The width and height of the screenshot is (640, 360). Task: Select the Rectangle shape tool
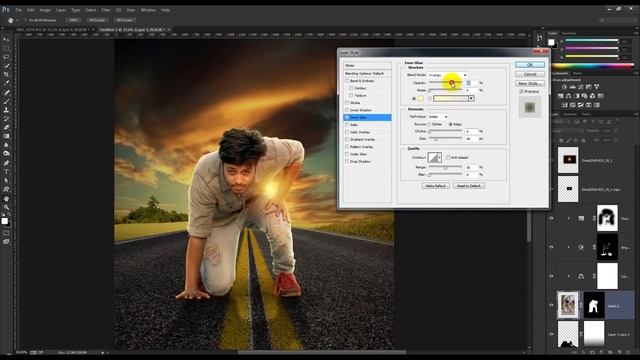point(6,189)
